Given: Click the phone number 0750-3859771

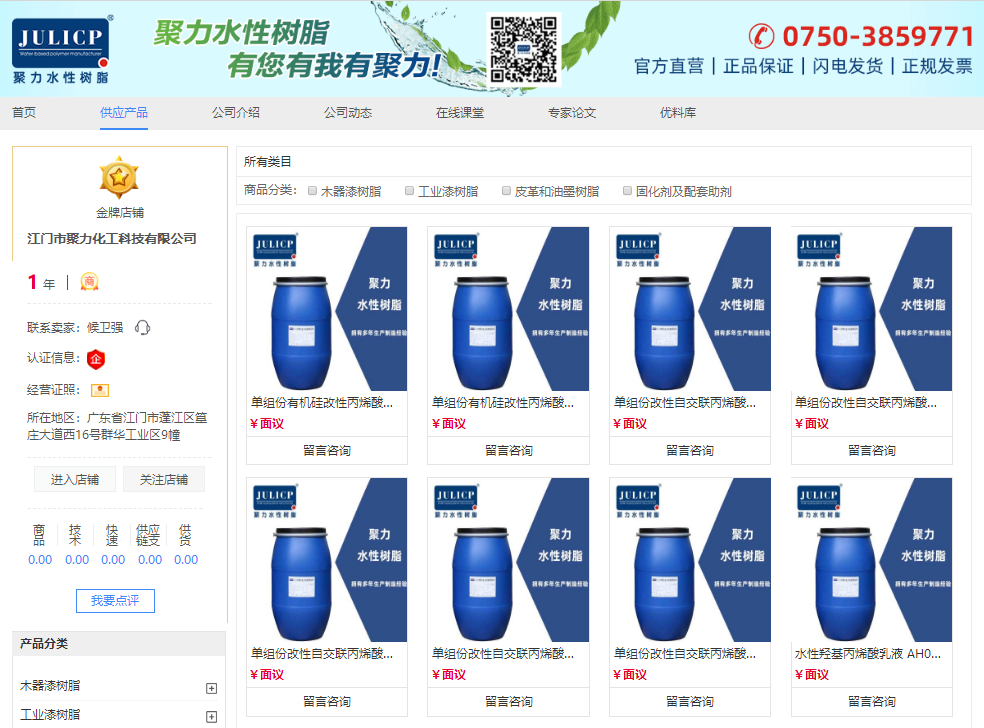Looking at the screenshot, I should [878, 36].
